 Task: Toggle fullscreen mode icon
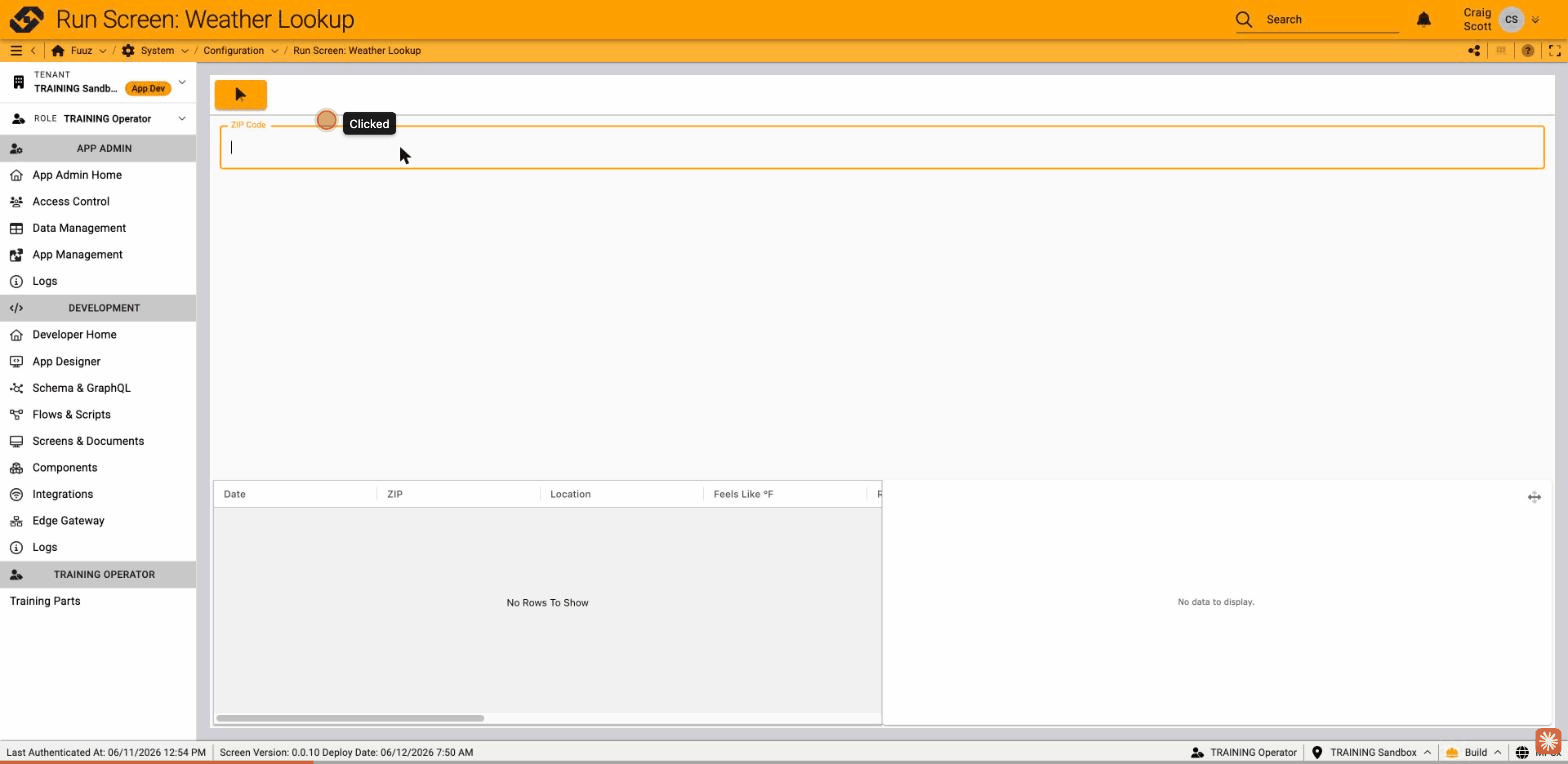coord(1555,51)
